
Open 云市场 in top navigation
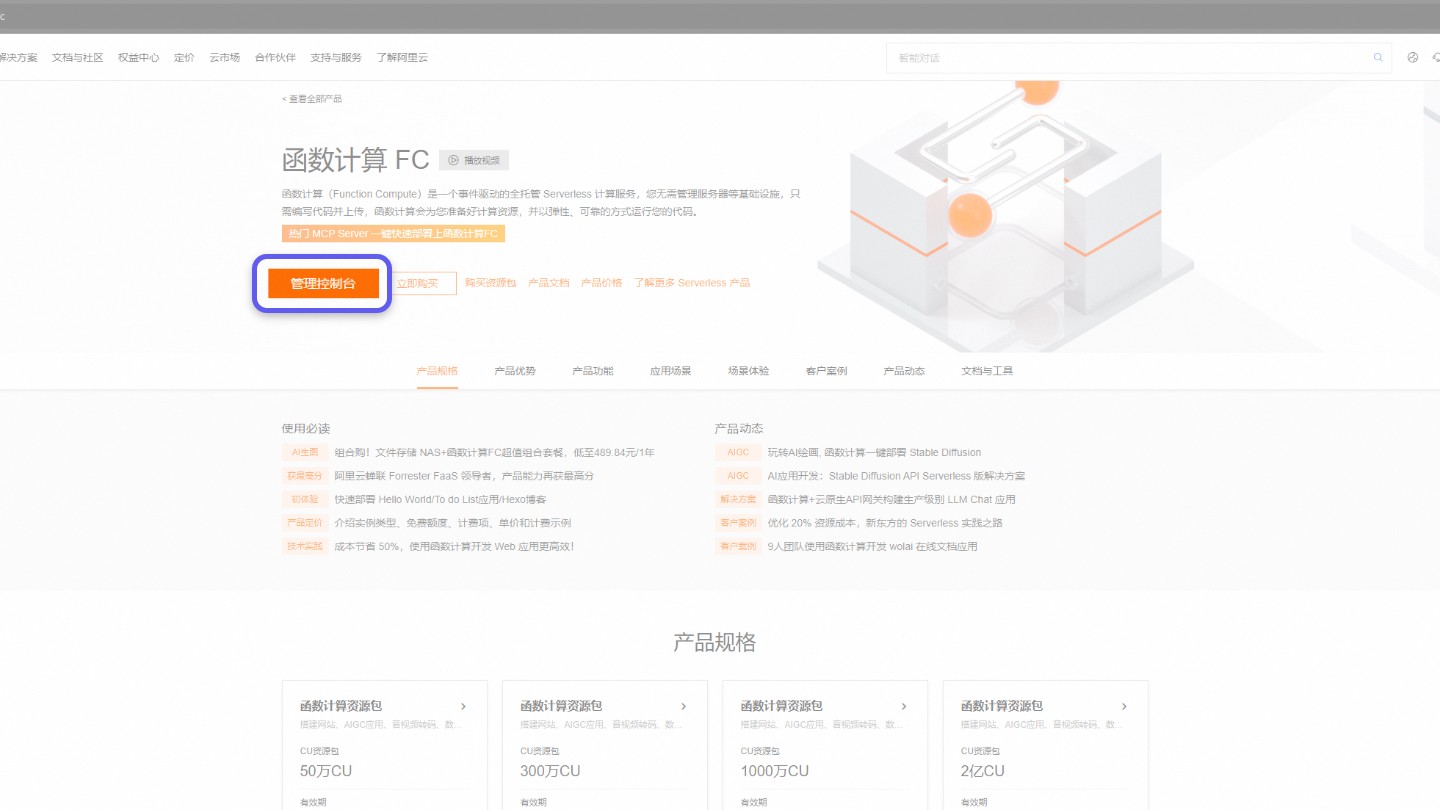[225, 58]
